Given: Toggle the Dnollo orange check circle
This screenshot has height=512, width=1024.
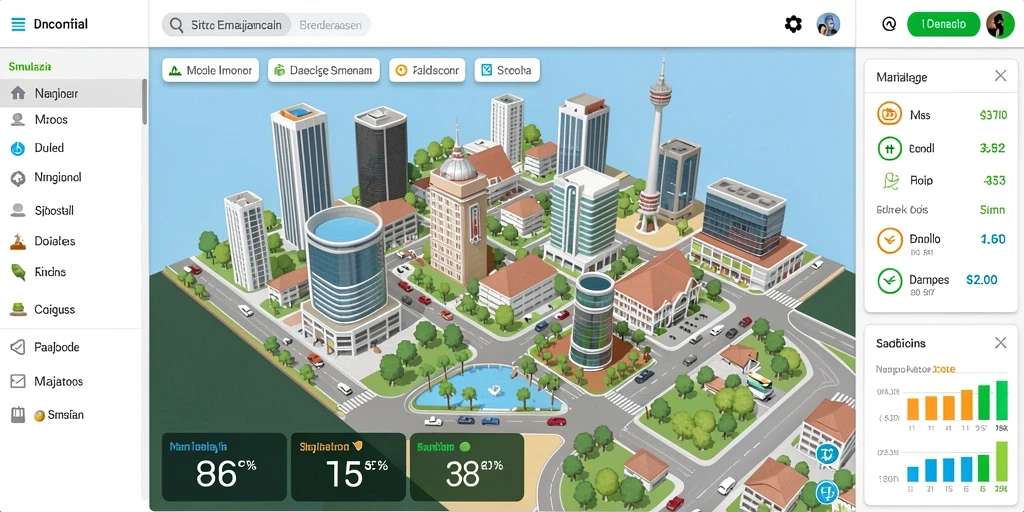Looking at the screenshot, I should [889, 240].
